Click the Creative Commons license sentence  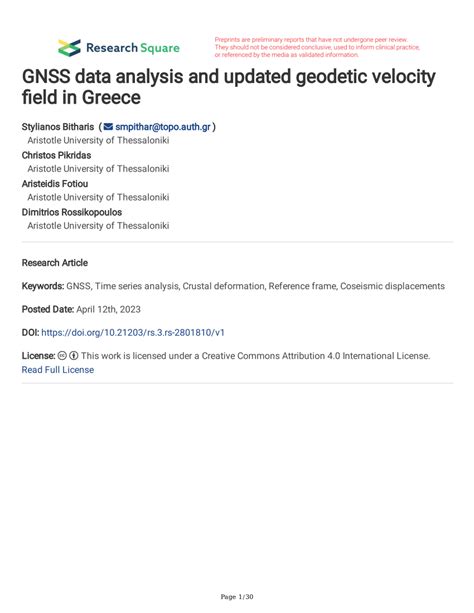click(x=255, y=356)
